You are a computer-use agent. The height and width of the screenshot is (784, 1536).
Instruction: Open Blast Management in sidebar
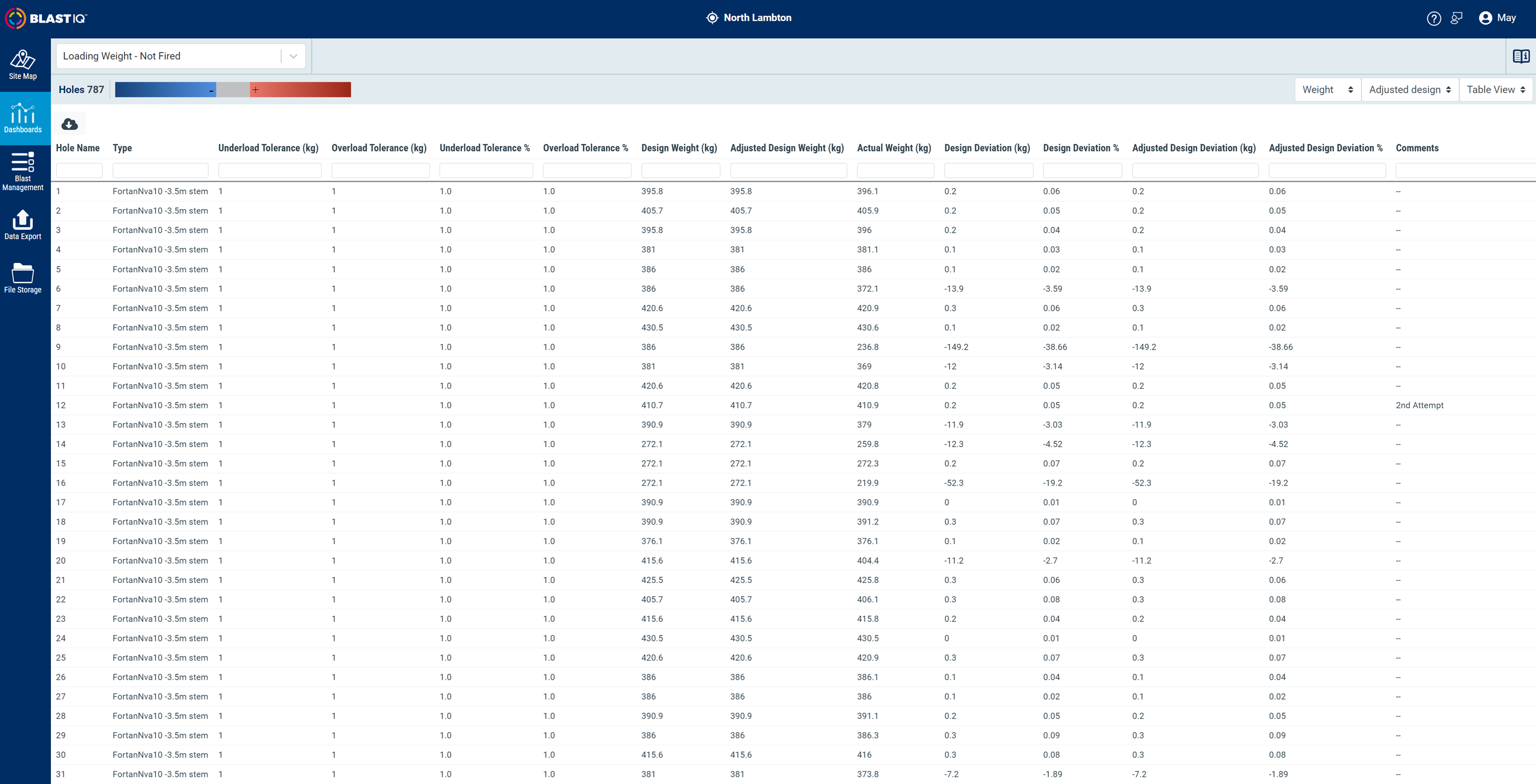point(23,171)
